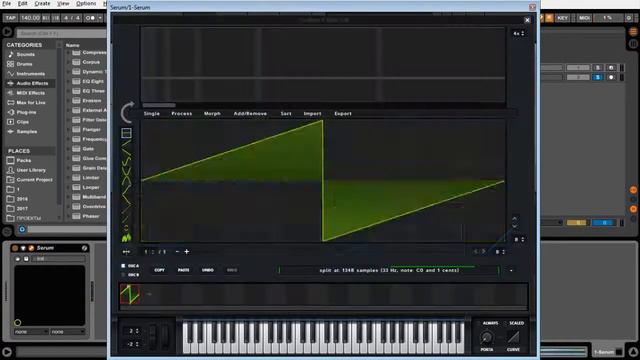The image size is (640, 360).
Task: Click the 140.00 tempo field
Action: click(x=30, y=18)
